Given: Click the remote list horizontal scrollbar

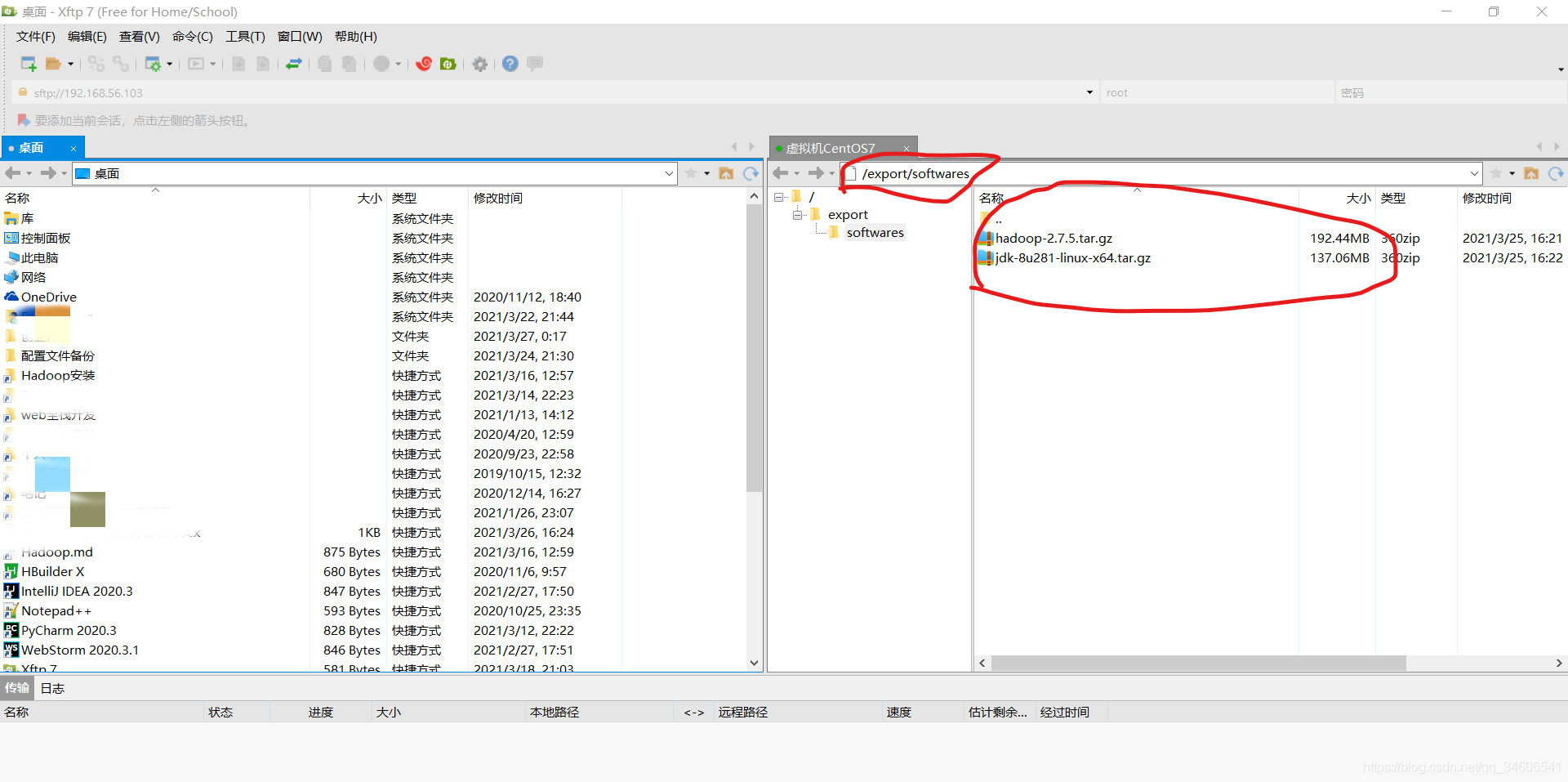Looking at the screenshot, I should coord(1199,663).
